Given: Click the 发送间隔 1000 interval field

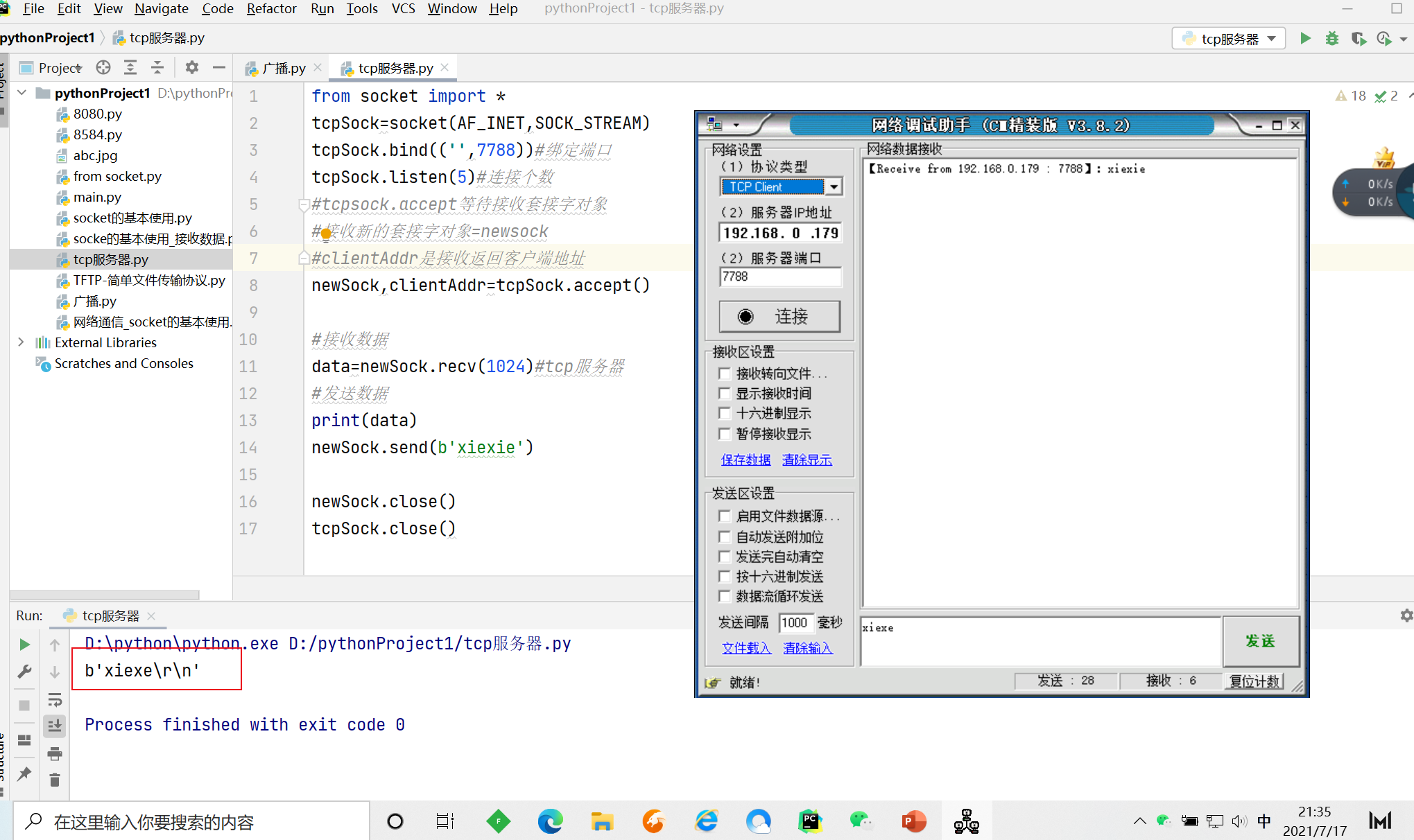Looking at the screenshot, I should coord(795,623).
